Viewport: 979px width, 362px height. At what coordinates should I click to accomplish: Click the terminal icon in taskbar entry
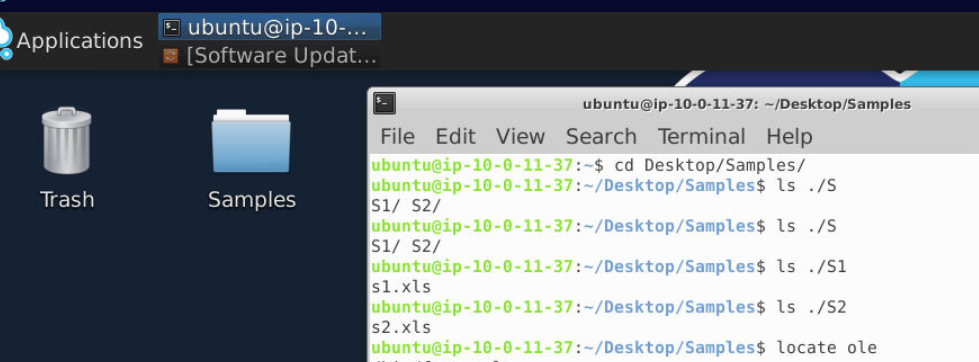[171, 27]
